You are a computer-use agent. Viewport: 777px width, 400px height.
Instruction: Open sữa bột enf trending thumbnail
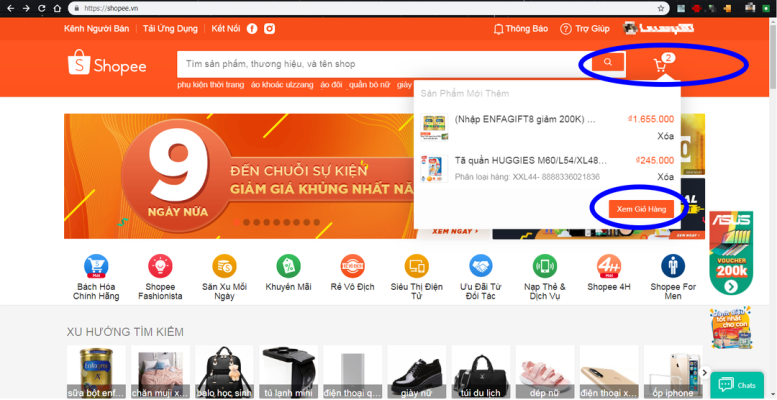pos(96,372)
